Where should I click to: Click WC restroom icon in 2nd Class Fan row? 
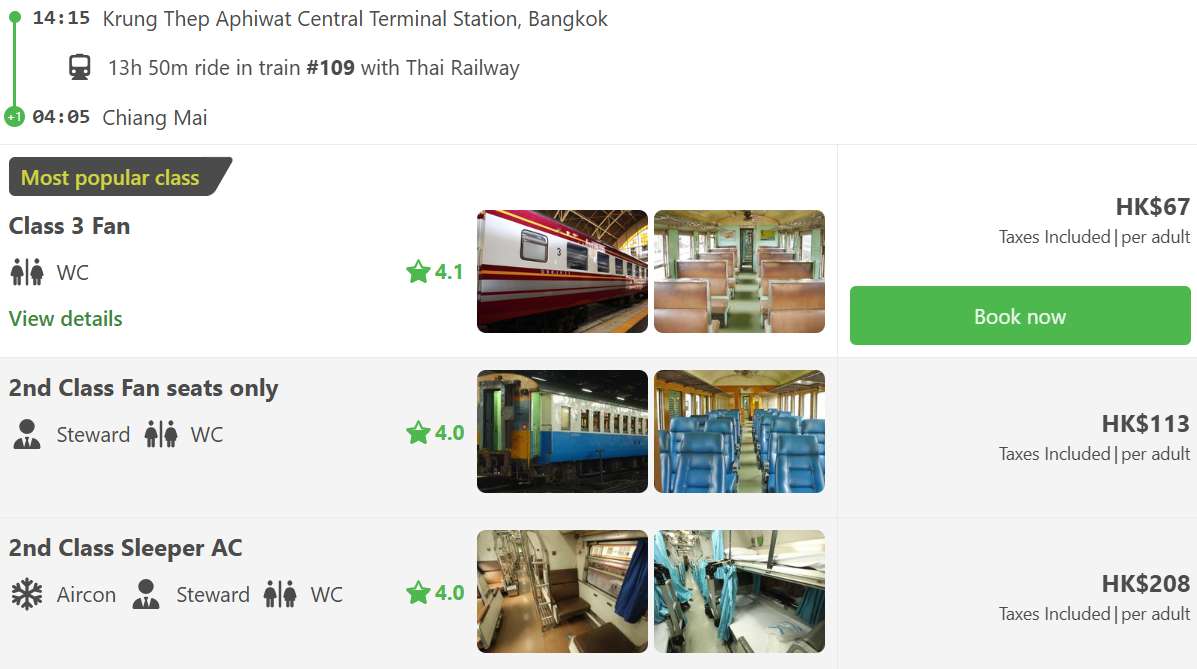160,434
